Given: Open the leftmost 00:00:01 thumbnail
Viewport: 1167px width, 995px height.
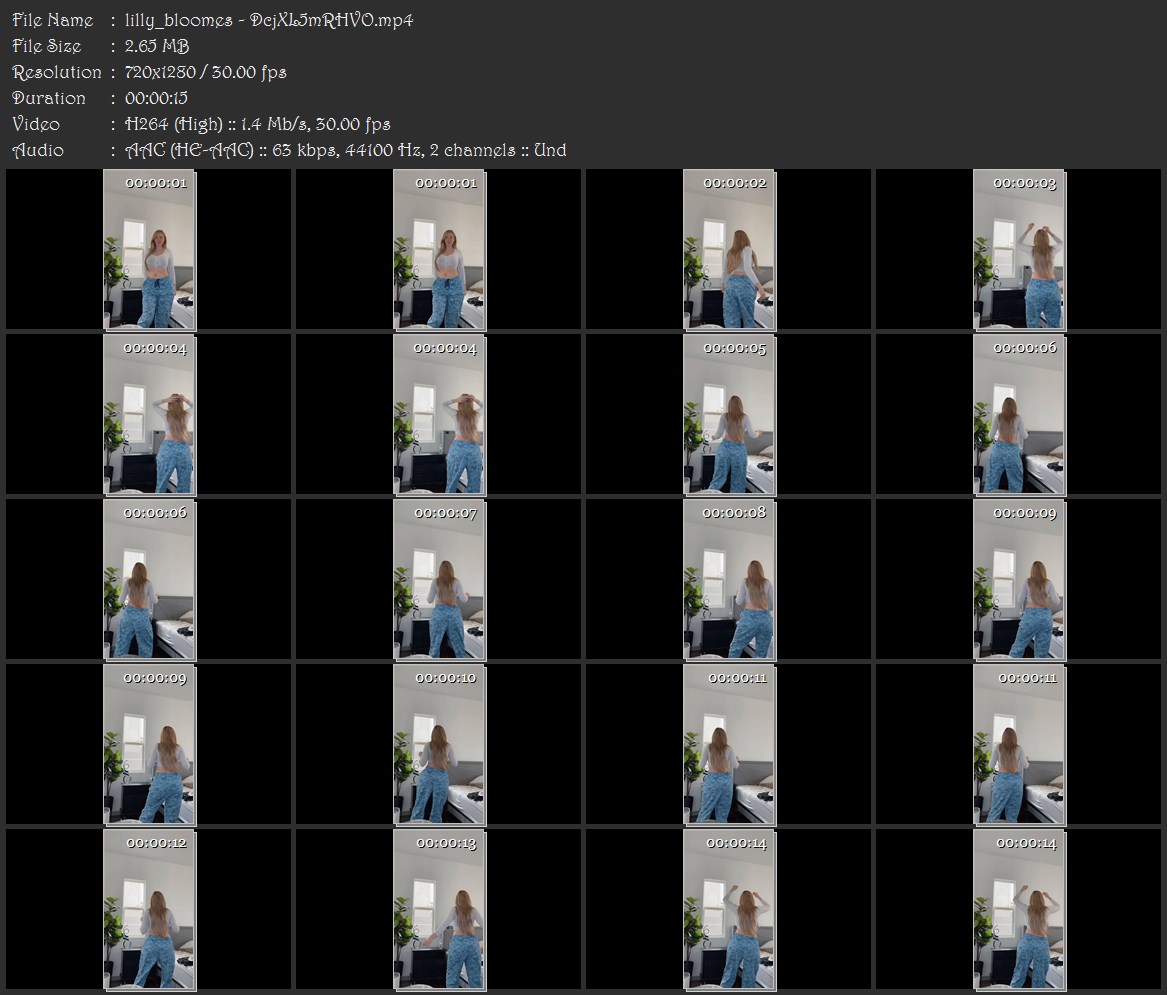Looking at the screenshot, I should (150, 249).
